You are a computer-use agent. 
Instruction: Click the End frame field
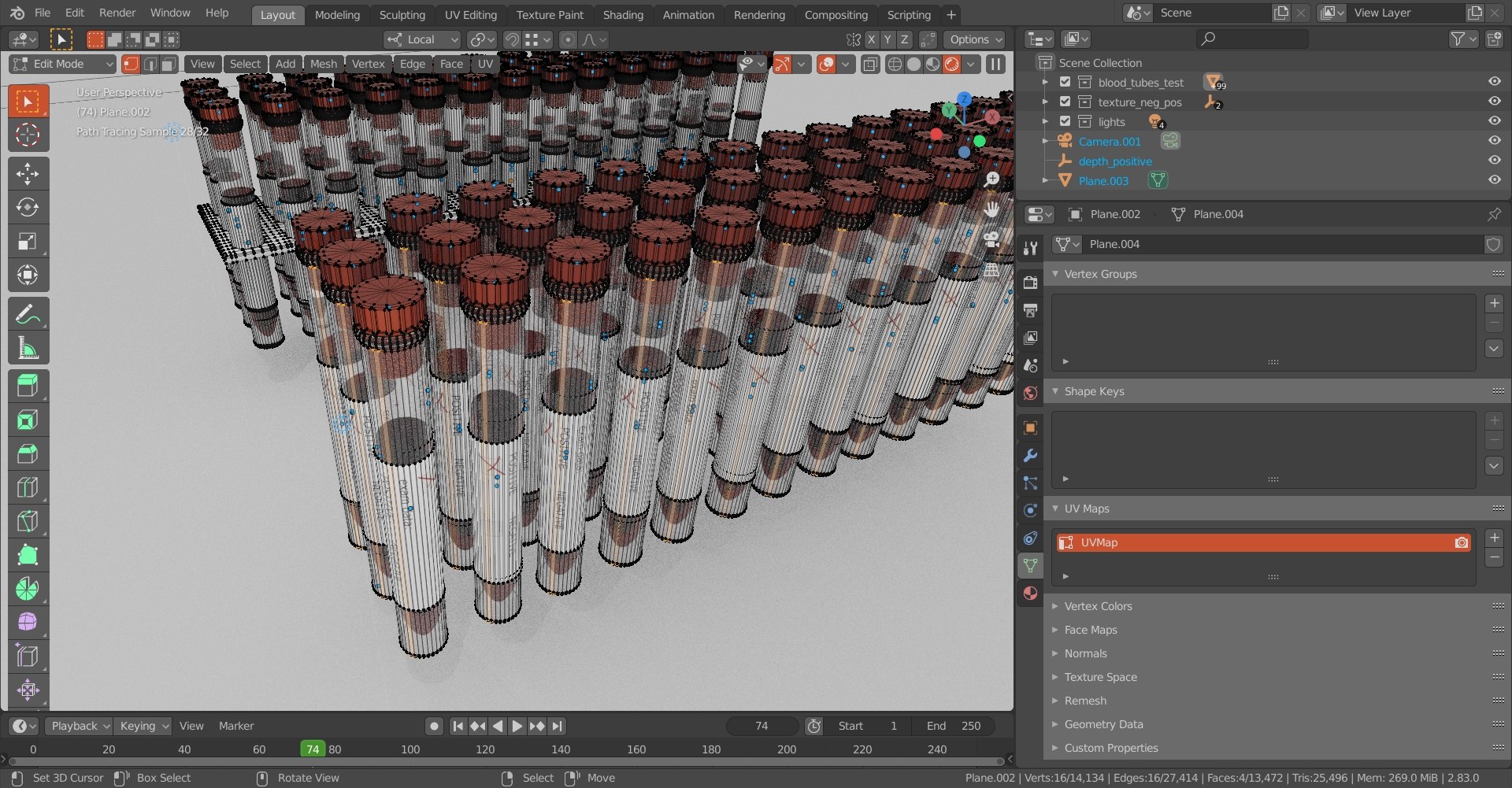pos(954,726)
